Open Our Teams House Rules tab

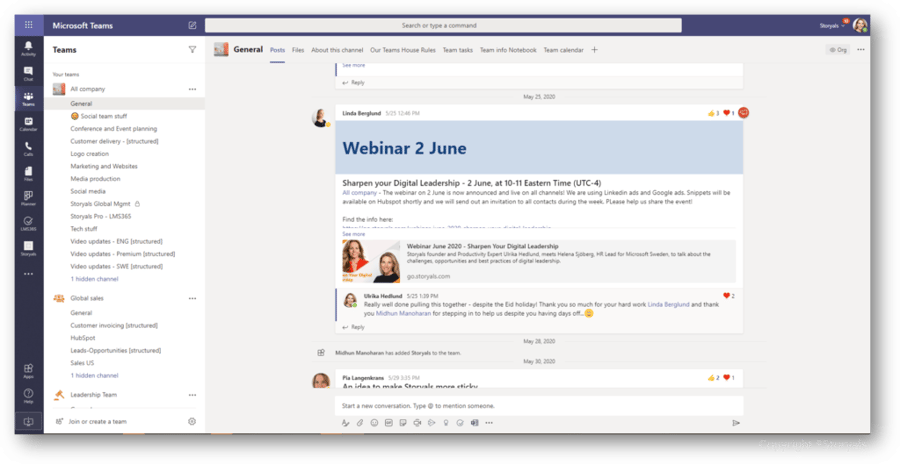coord(402,50)
